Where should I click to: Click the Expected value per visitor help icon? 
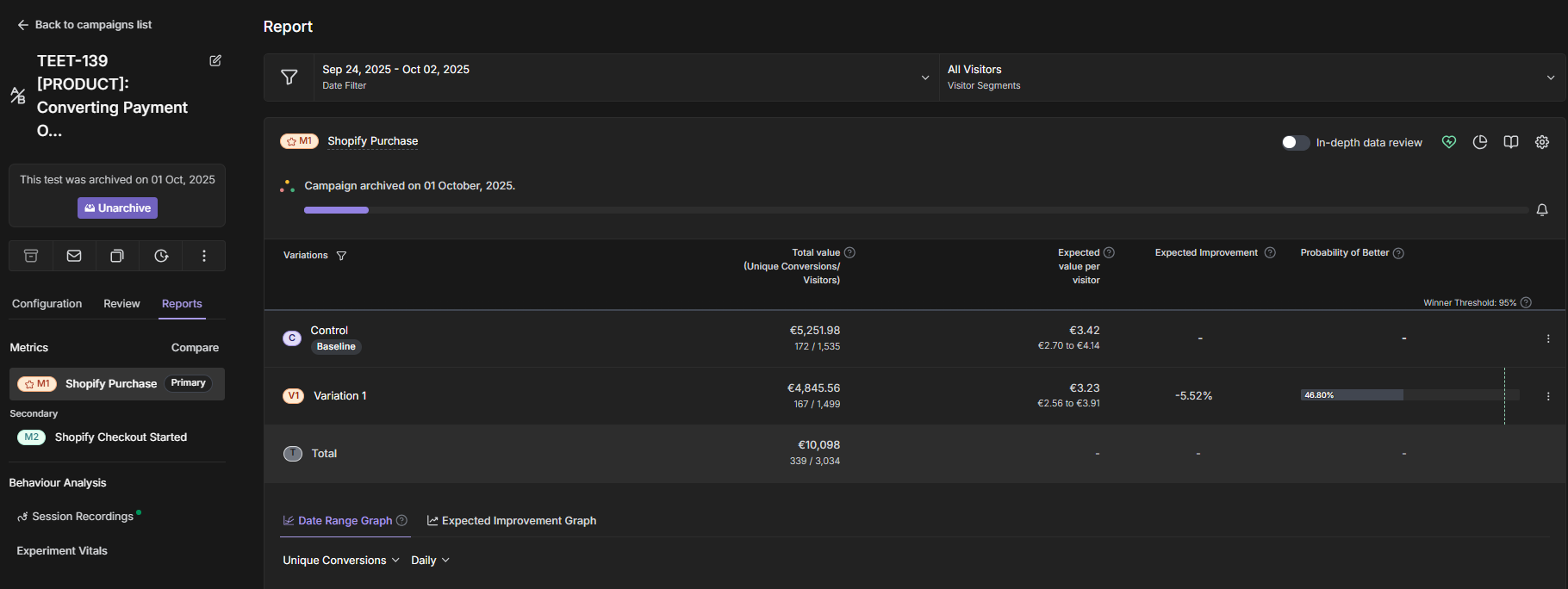1109,252
